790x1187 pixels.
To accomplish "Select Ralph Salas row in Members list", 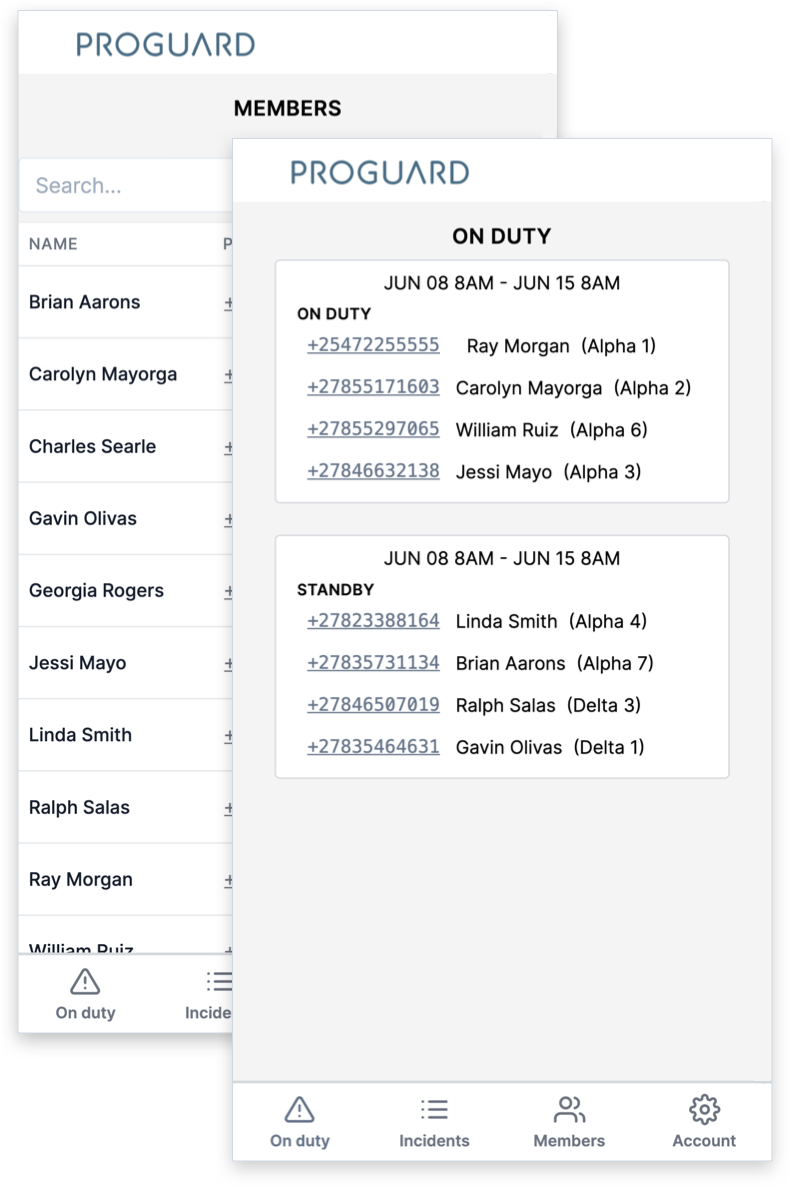I will tap(126, 808).
